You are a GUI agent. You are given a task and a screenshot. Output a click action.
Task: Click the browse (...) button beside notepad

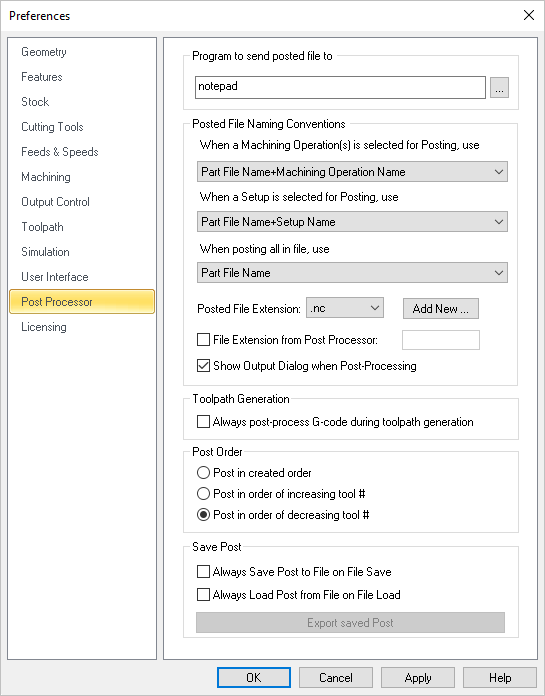pos(499,87)
